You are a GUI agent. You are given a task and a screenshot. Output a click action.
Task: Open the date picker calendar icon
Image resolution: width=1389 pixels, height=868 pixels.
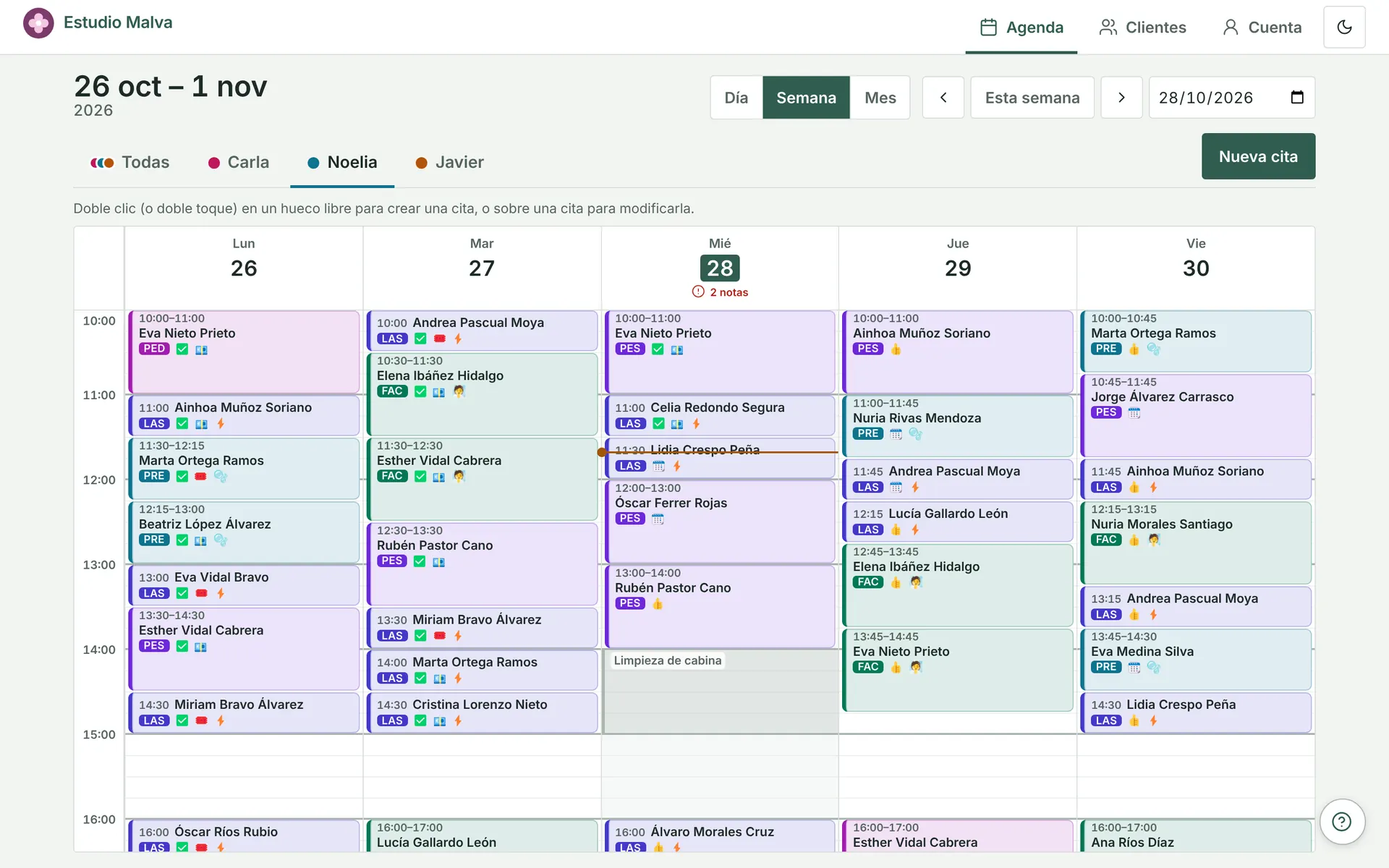coord(1297,98)
